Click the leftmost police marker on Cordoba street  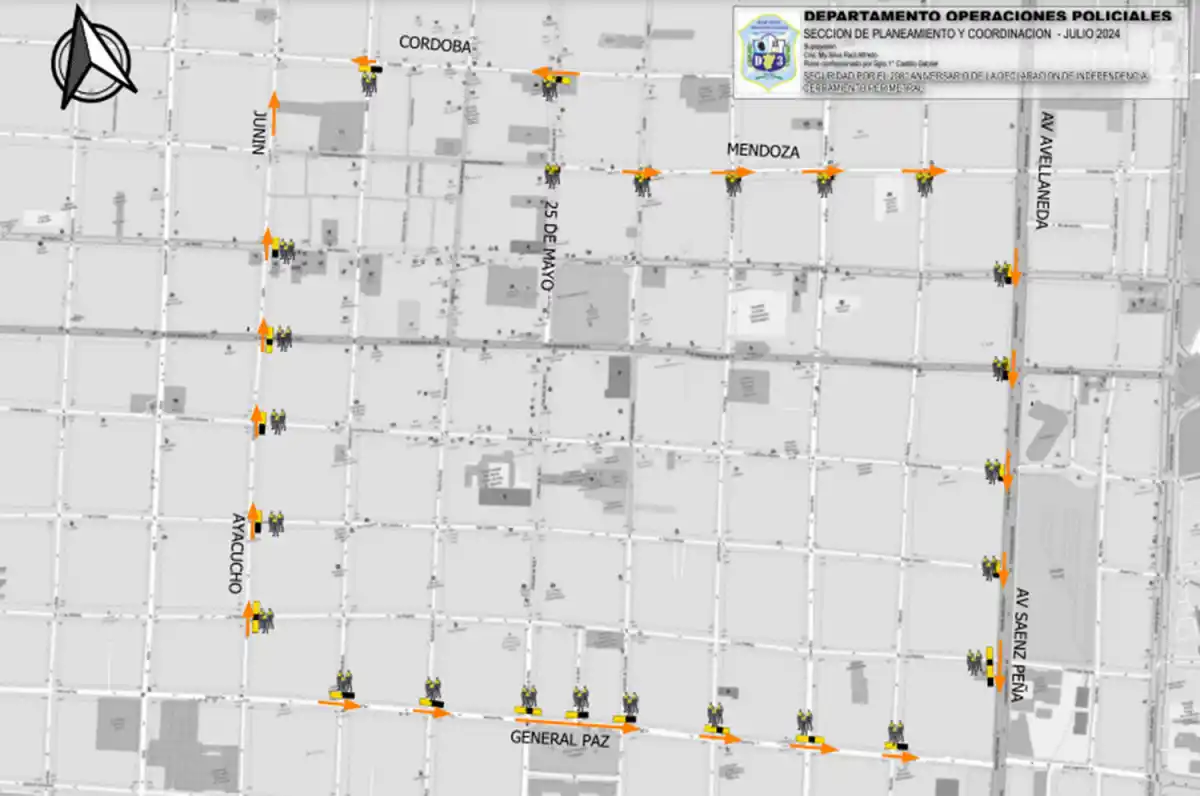369,82
